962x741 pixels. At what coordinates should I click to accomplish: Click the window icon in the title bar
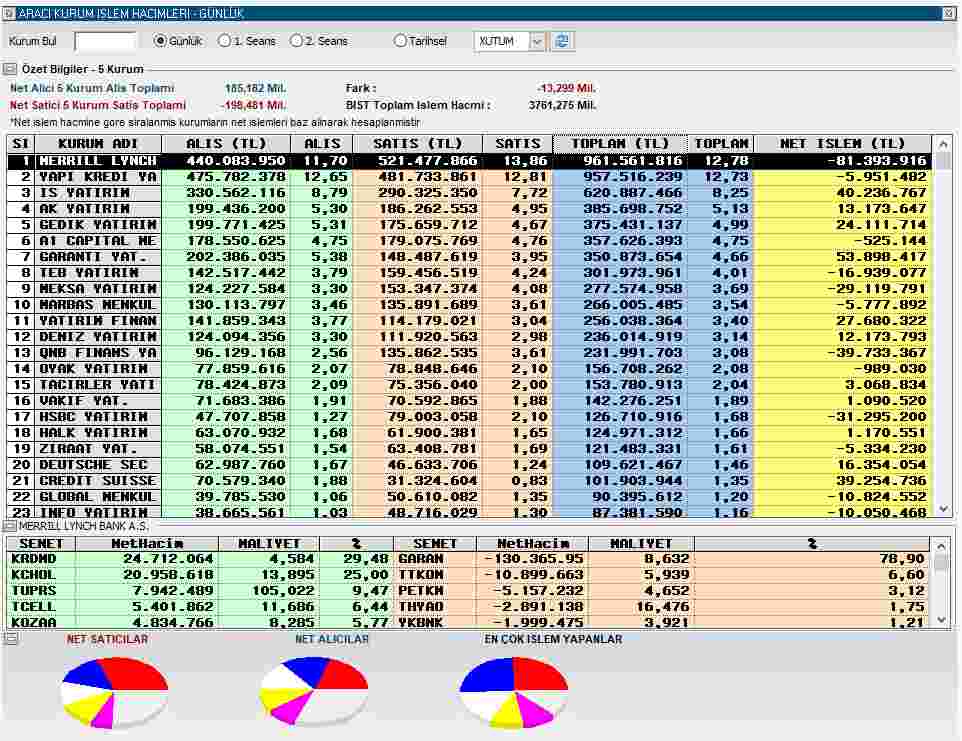[9, 13]
